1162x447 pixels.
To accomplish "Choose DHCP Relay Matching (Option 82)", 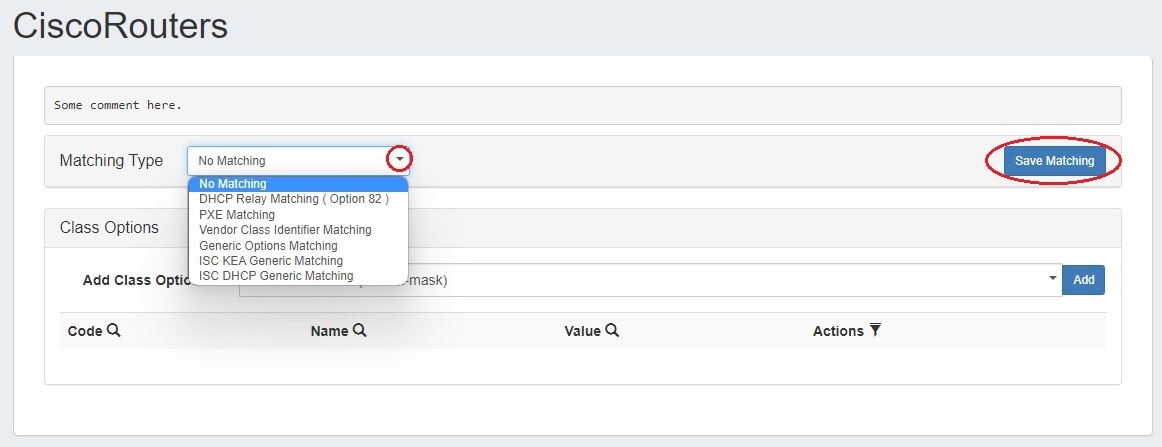I will coord(294,199).
